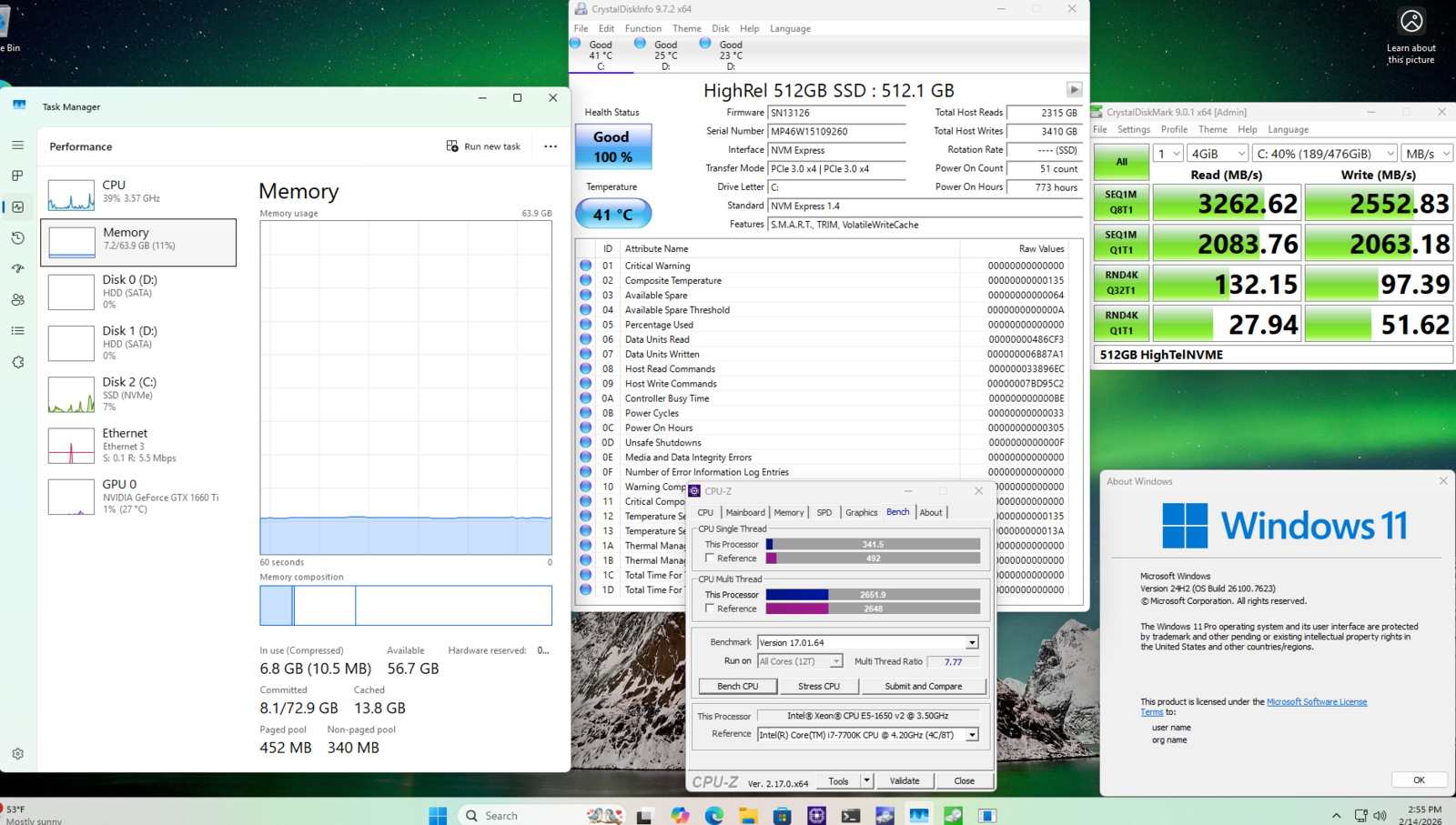Screen dimensions: 1456x825
Task: Click the Bench CPU button
Action: (x=737, y=686)
